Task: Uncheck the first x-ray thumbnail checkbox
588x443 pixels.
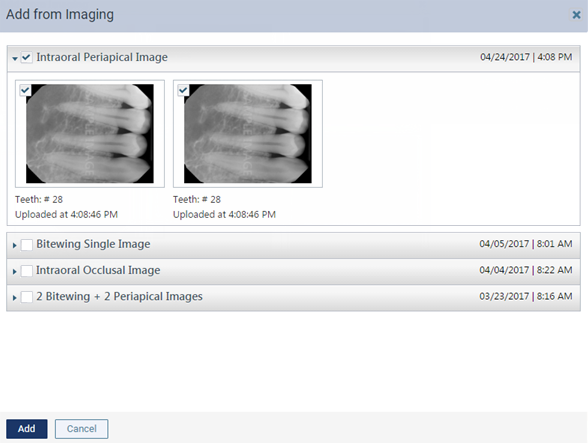Action: [x=25, y=90]
